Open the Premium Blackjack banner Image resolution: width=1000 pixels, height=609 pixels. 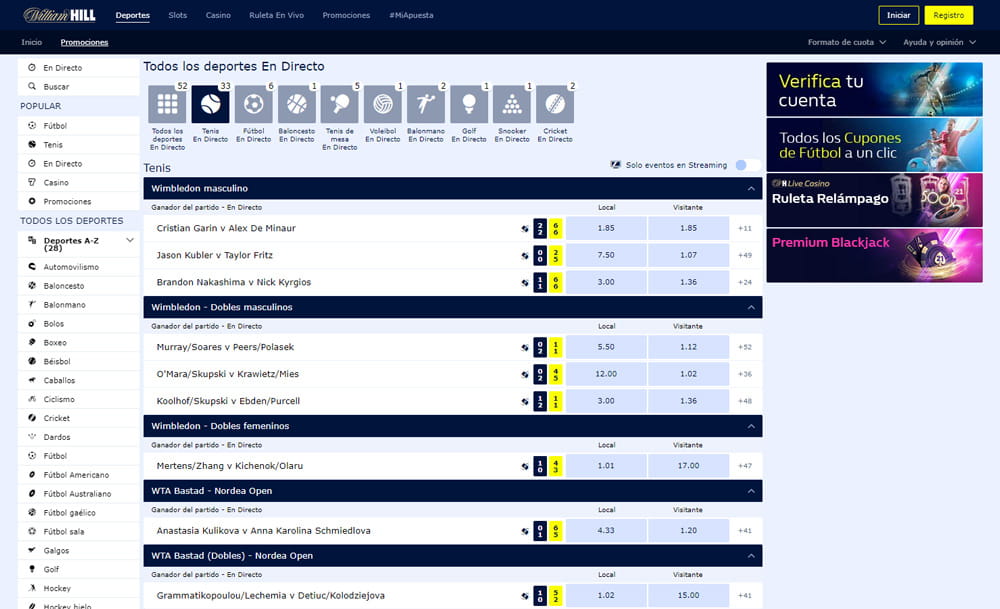[x=874, y=256]
